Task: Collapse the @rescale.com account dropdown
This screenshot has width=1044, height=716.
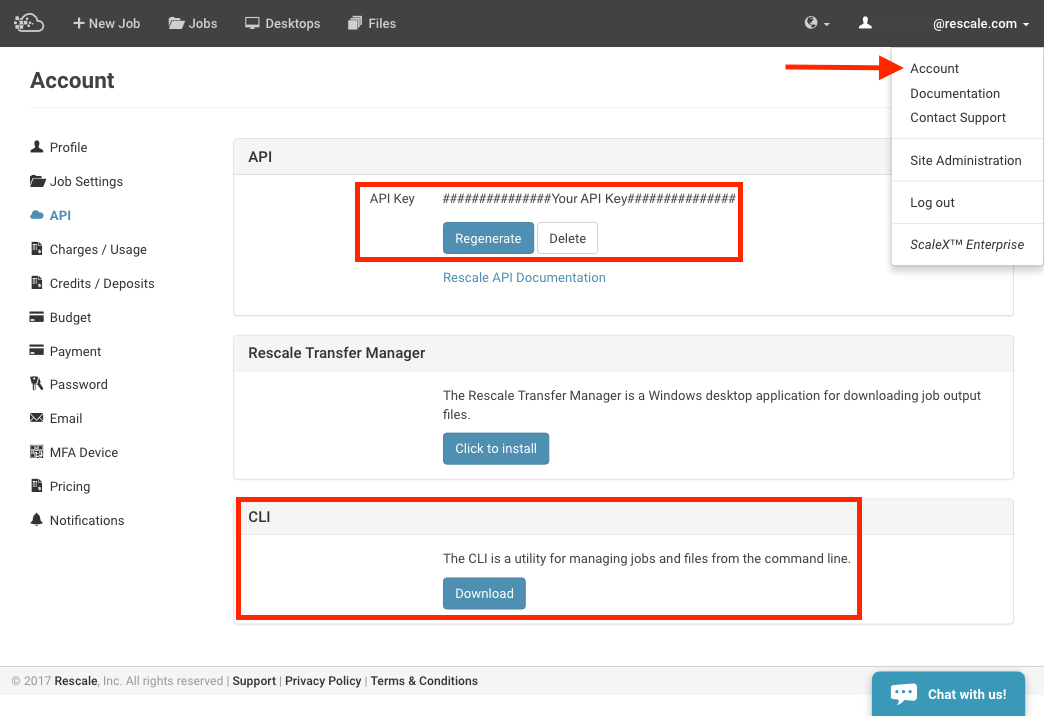Action: click(981, 24)
